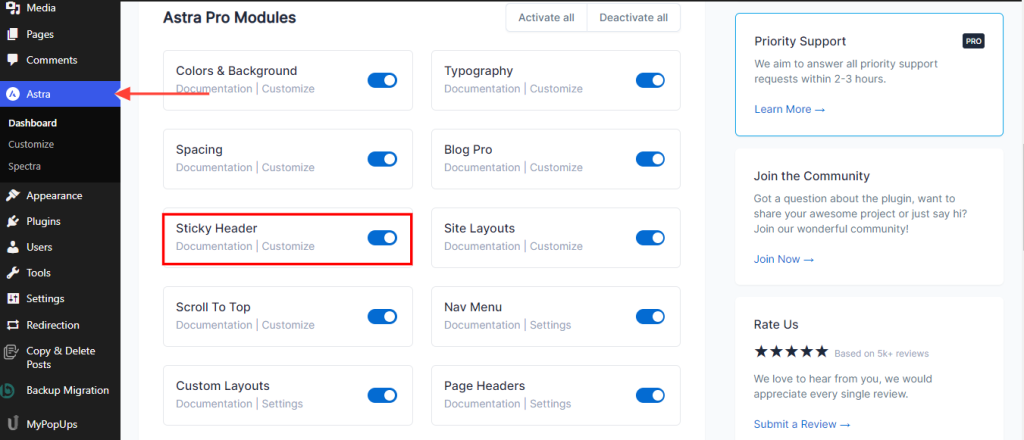This screenshot has height=440, width=1024.
Task: Open the Media menu icon
Action: [12, 9]
